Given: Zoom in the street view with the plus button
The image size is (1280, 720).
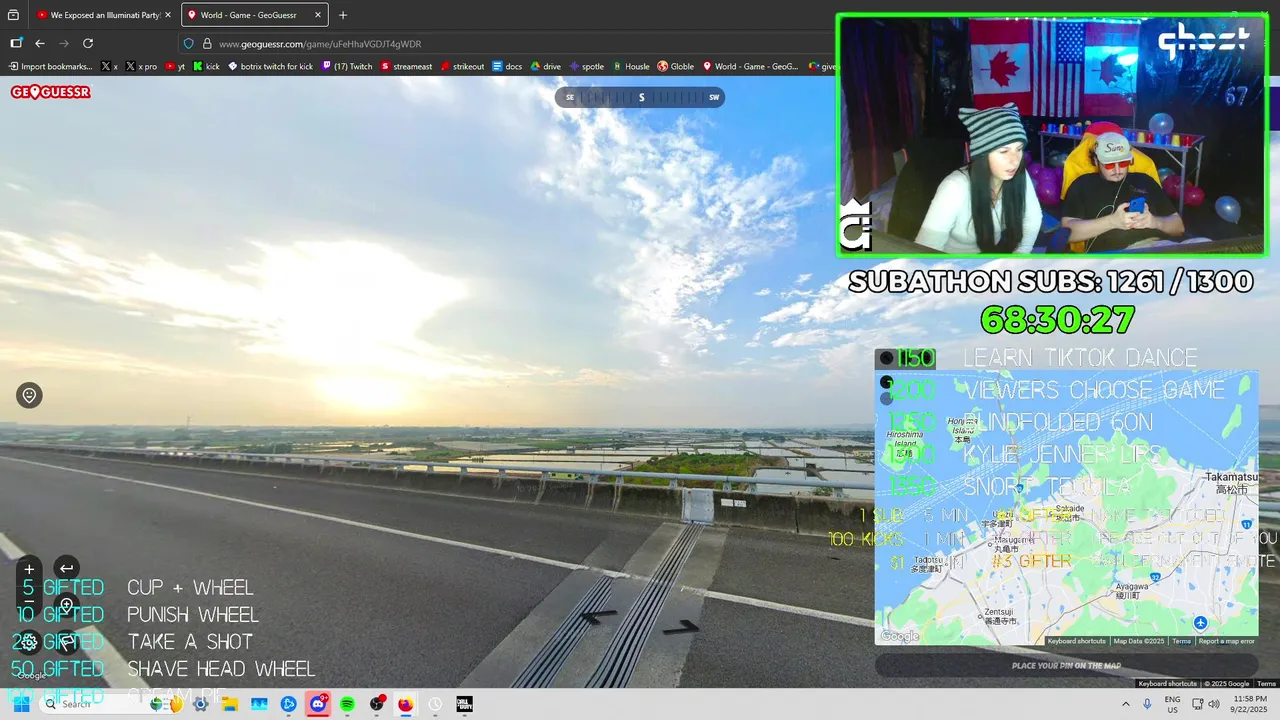Looking at the screenshot, I should point(29,568).
